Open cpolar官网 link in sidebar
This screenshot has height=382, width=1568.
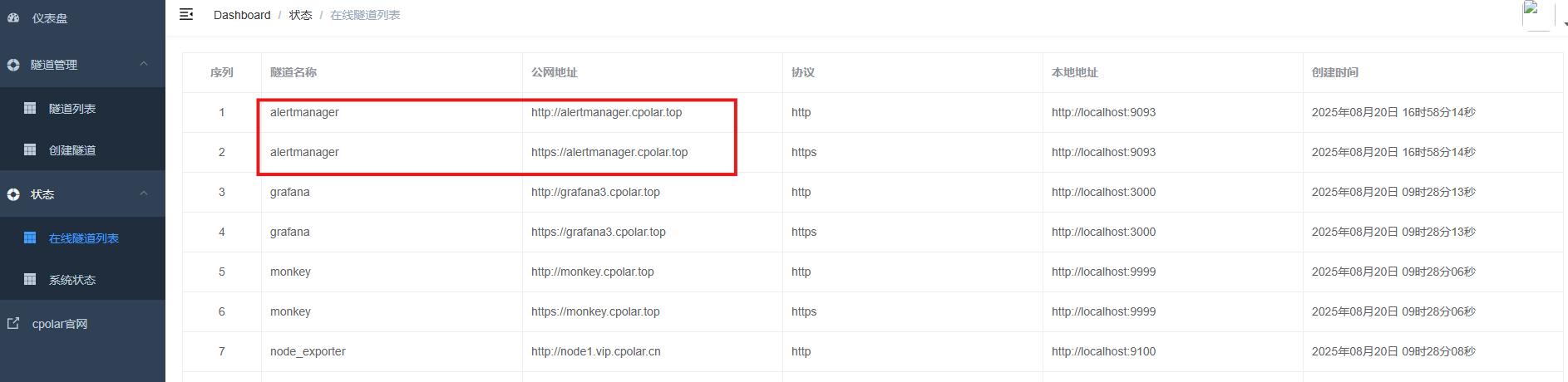point(60,324)
